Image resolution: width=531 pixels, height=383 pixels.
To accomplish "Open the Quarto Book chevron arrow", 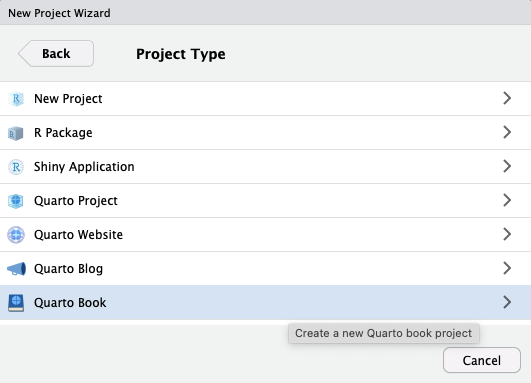I will pos(507,302).
